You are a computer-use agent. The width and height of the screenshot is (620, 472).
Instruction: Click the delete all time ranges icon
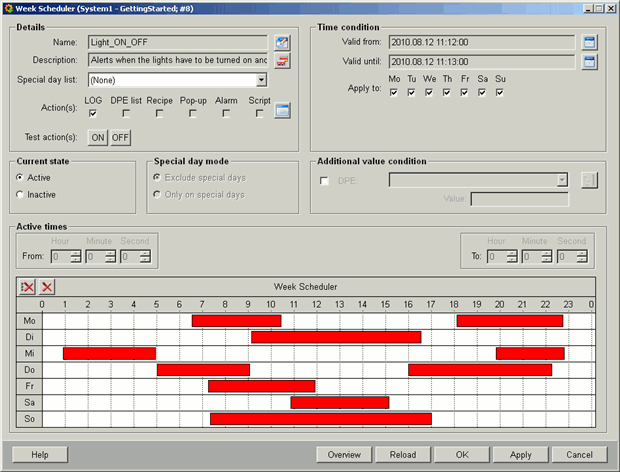[28, 287]
